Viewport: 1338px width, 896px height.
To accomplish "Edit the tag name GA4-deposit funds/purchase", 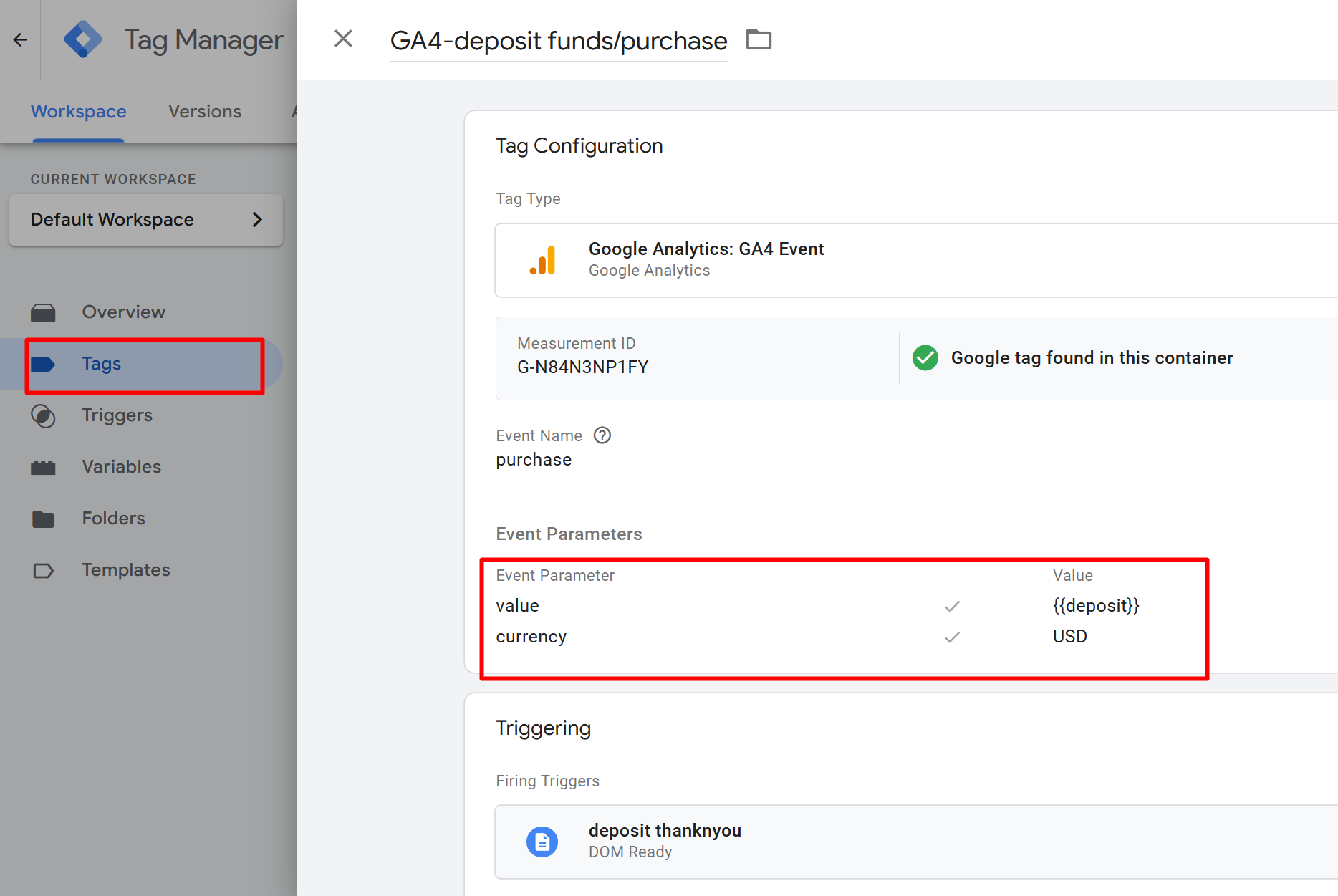I will point(558,41).
